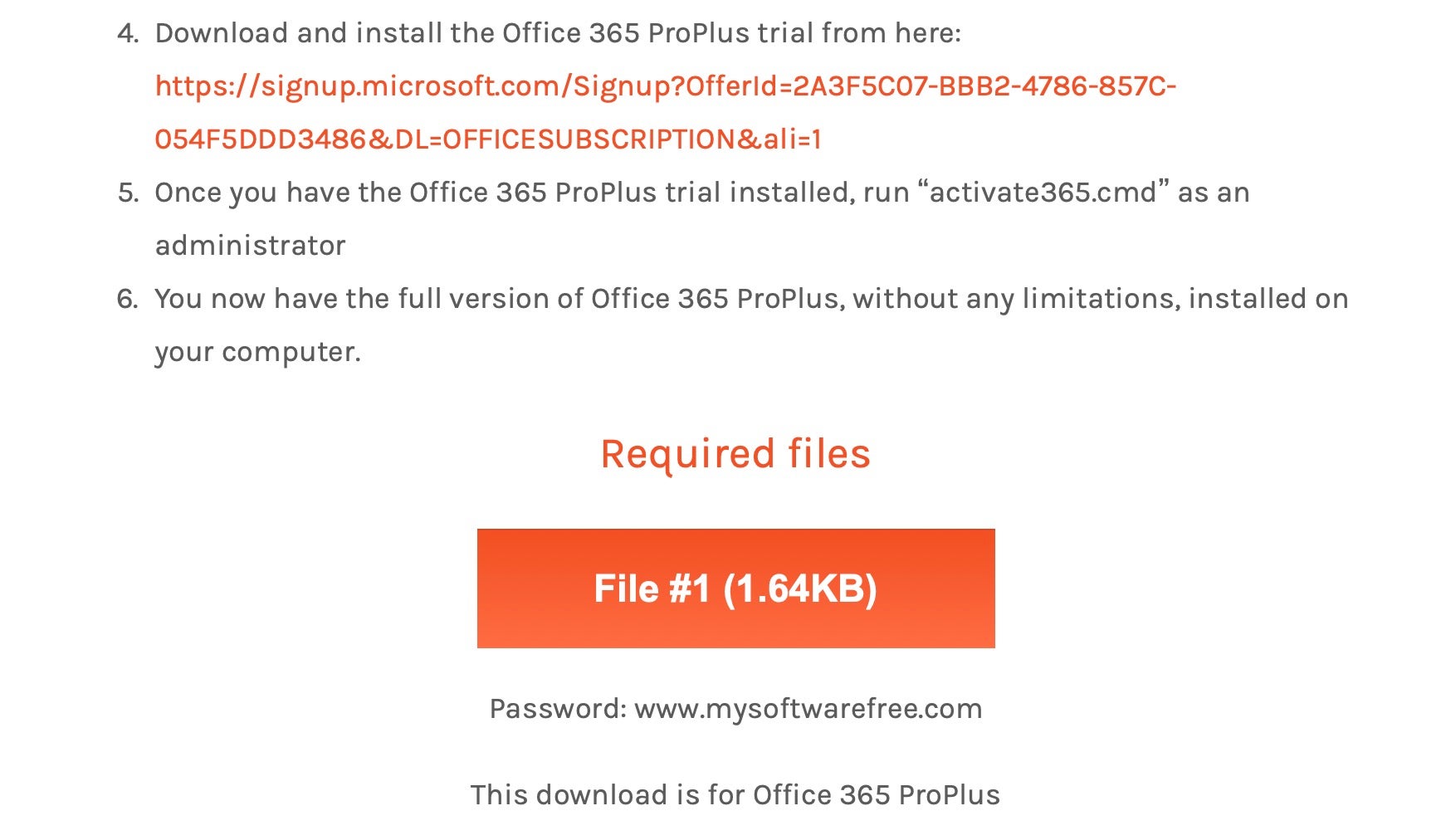Viewport: 1446px width, 840px height.
Task: Open the signup.microsoft.com trial link
Action: pos(664,86)
